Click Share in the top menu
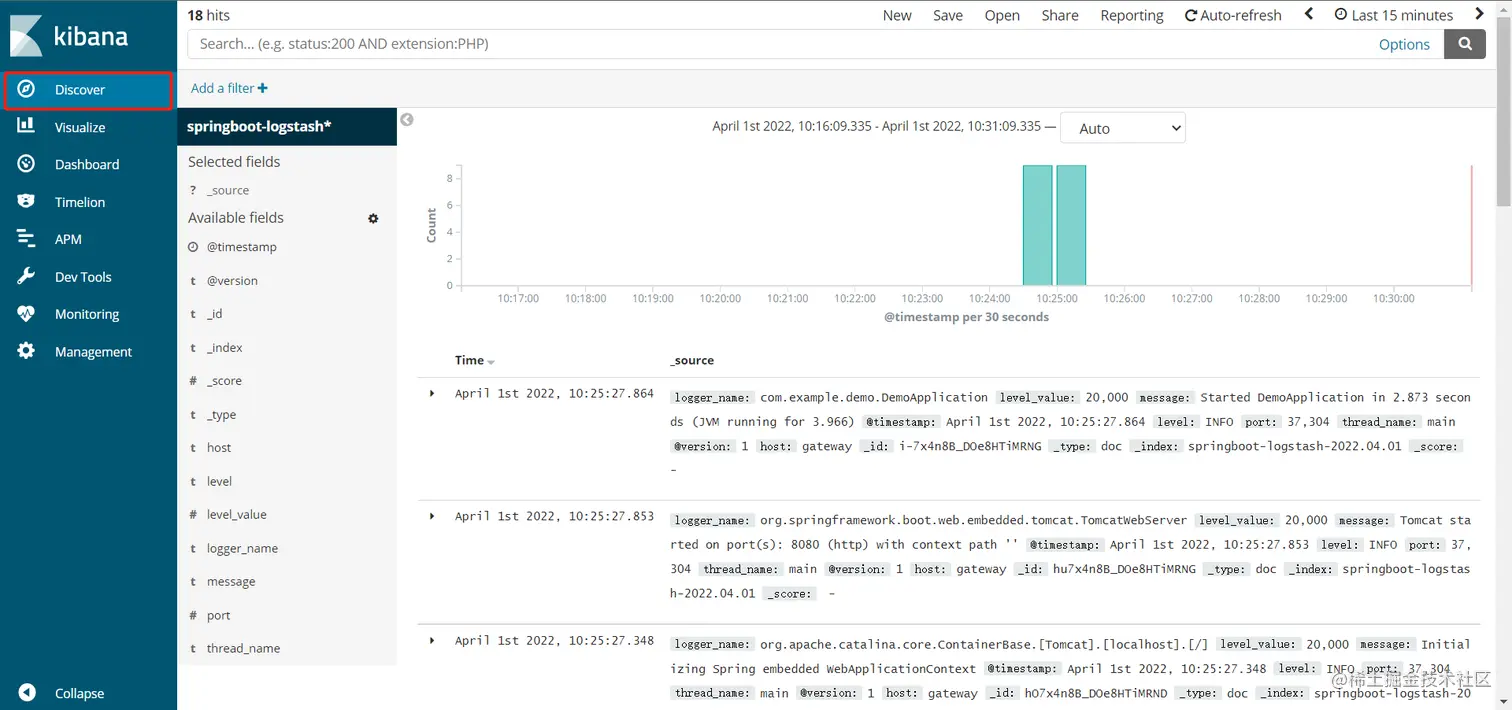Image resolution: width=1512 pixels, height=710 pixels. (1060, 15)
